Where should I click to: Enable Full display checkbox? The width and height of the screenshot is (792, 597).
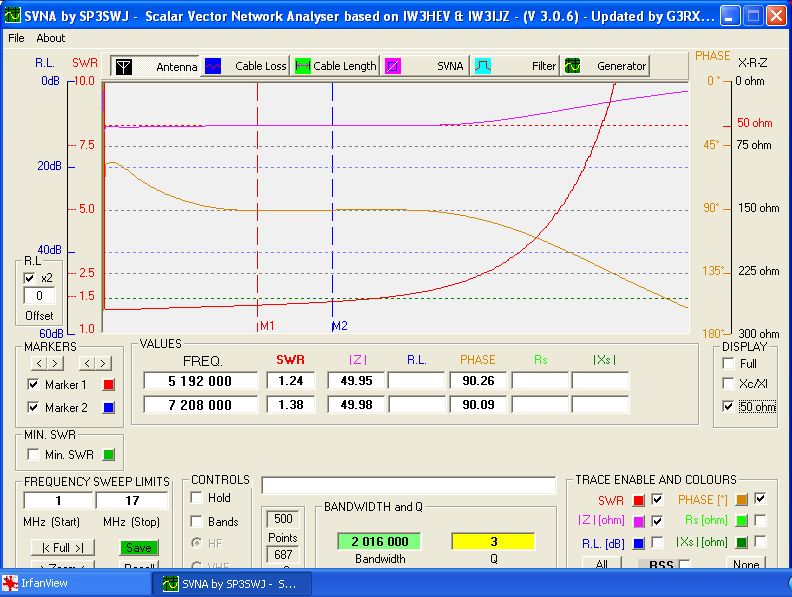[x=728, y=363]
